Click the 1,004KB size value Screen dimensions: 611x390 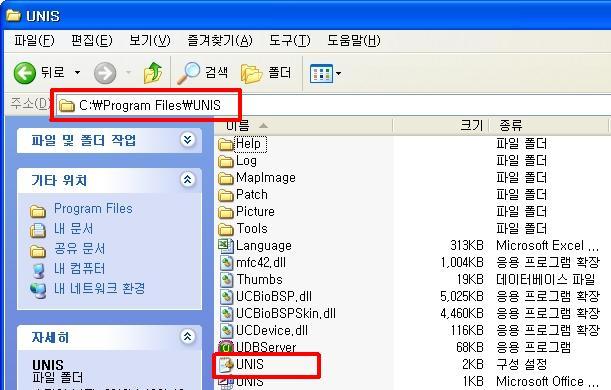click(x=462, y=263)
